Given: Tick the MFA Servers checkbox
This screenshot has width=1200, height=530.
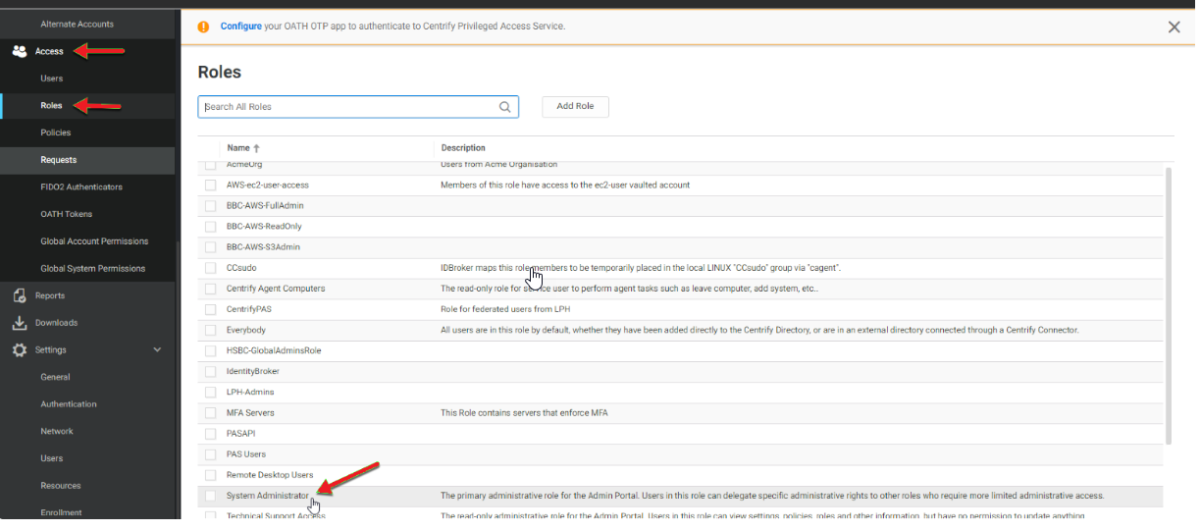Looking at the screenshot, I should click(x=210, y=413).
